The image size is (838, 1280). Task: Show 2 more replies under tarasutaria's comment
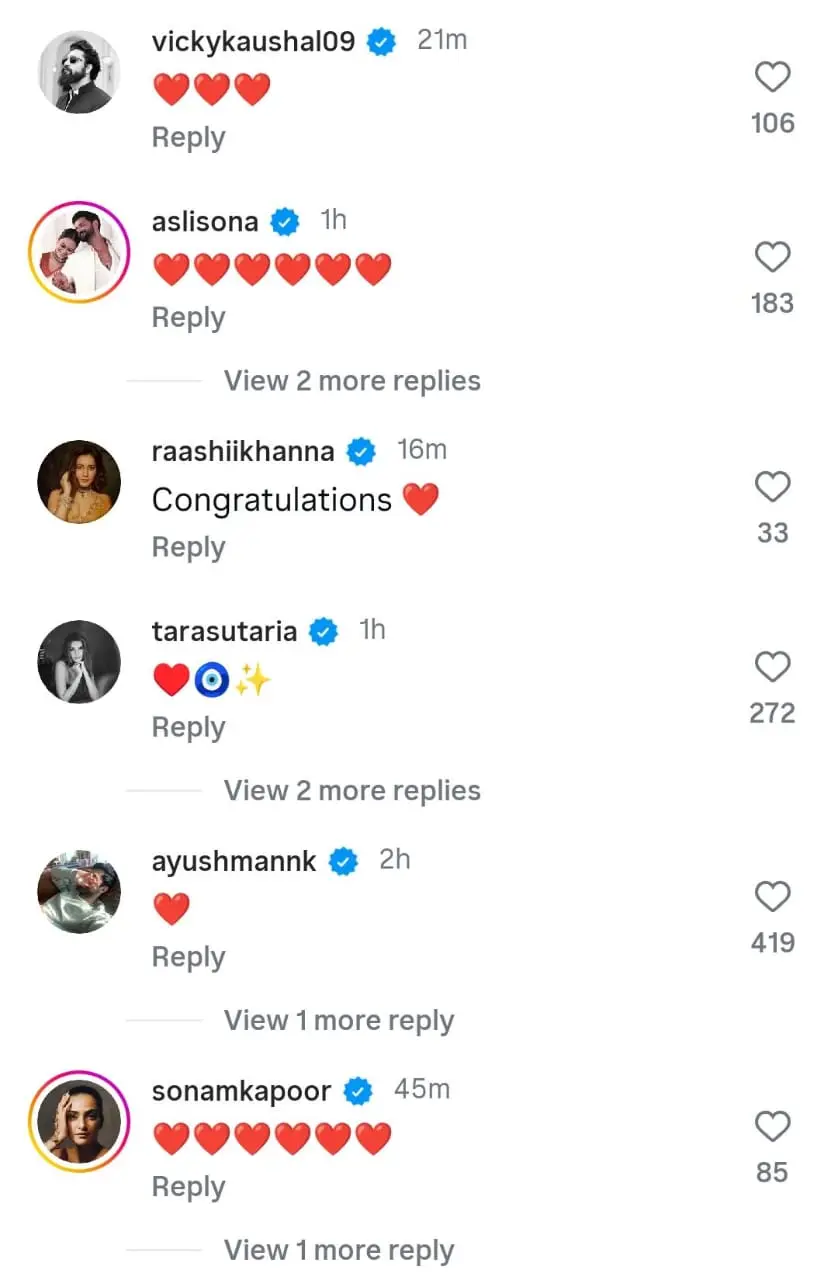pos(352,791)
